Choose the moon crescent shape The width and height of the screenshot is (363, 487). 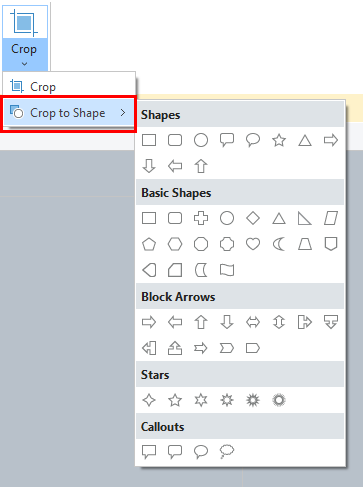(x=279, y=244)
